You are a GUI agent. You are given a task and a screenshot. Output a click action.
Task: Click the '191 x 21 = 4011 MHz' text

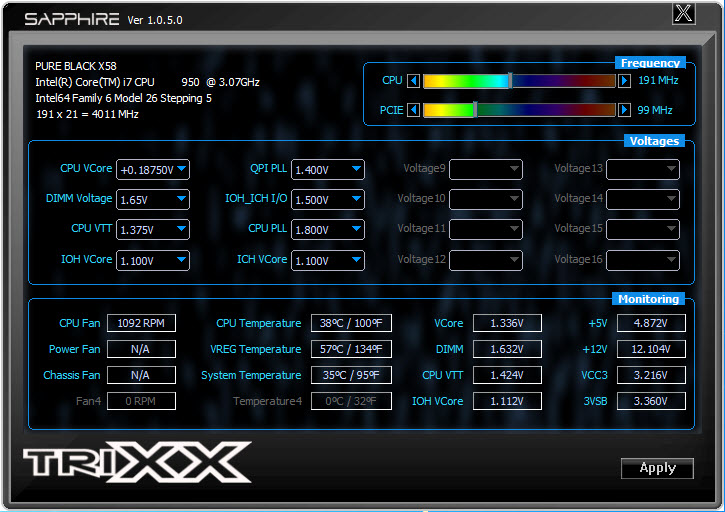tap(87, 114)
